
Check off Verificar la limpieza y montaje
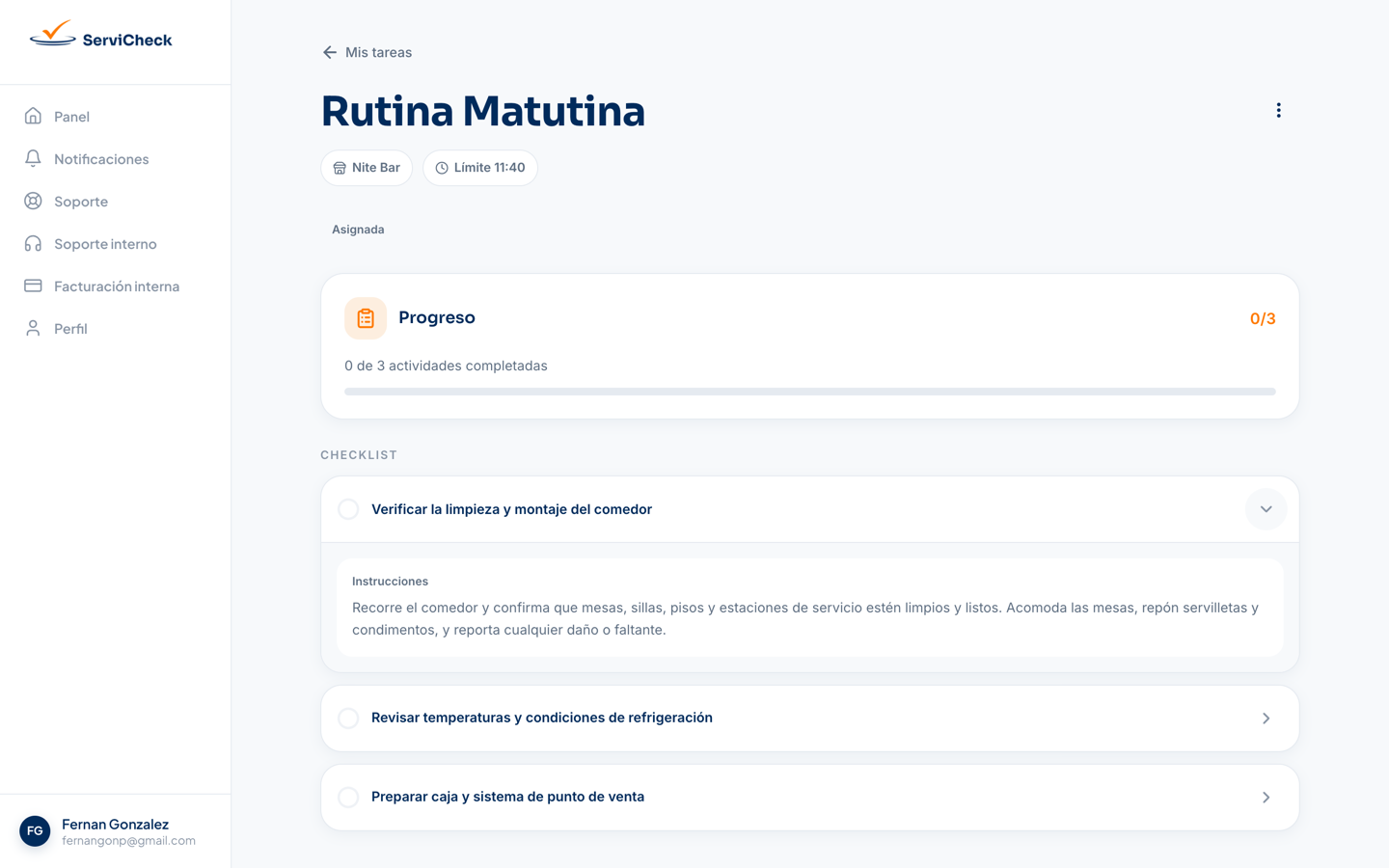[348, 509]
